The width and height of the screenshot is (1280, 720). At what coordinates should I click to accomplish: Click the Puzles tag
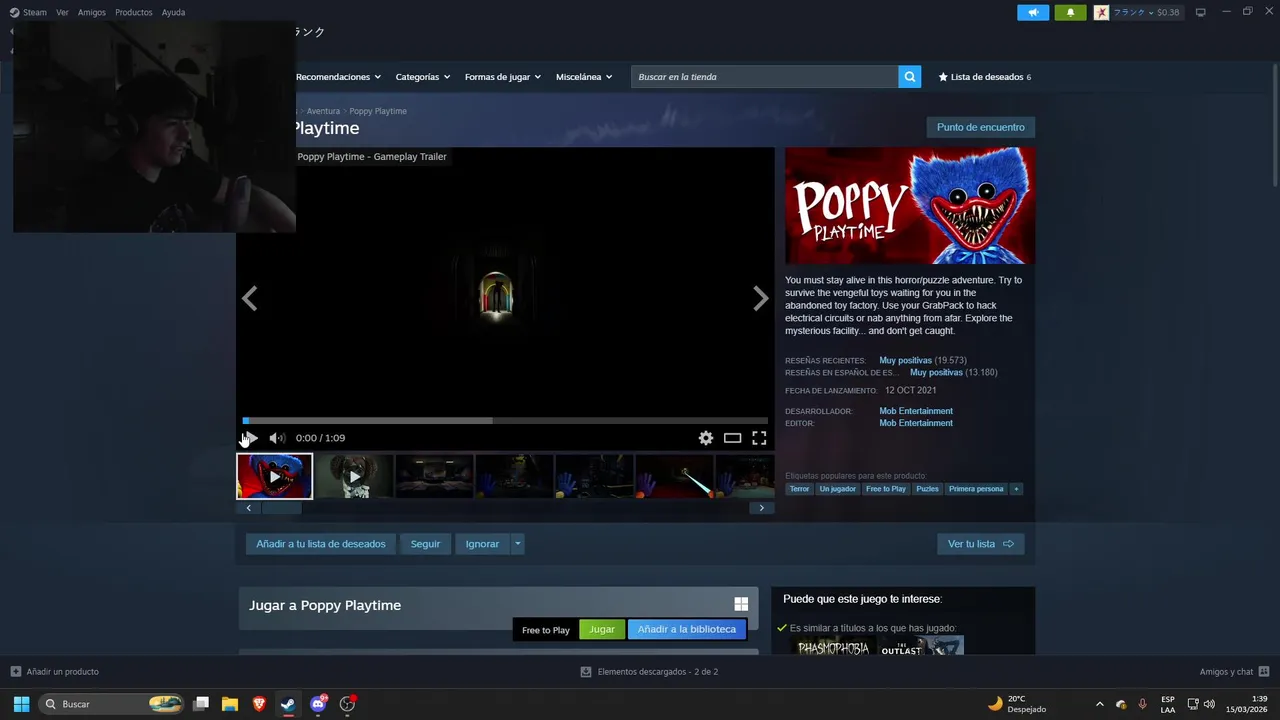928,489
